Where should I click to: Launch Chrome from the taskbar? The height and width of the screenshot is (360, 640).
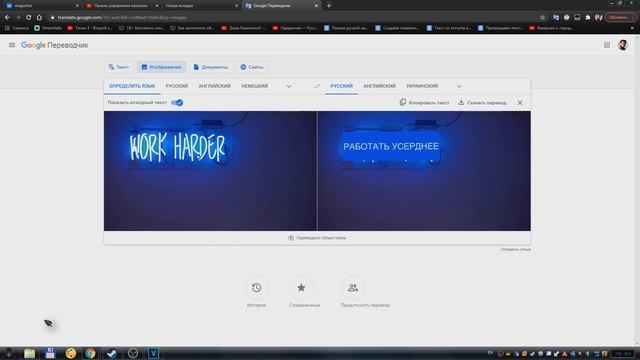pos(90,353)
